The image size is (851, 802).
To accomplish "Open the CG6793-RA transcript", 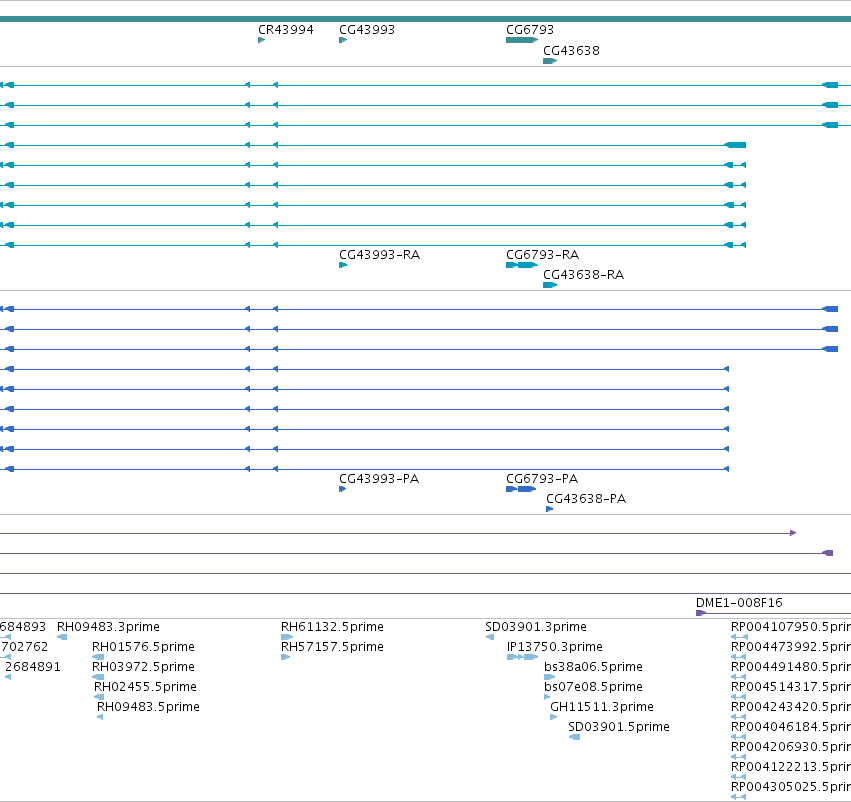I will [x=522, y=265].
